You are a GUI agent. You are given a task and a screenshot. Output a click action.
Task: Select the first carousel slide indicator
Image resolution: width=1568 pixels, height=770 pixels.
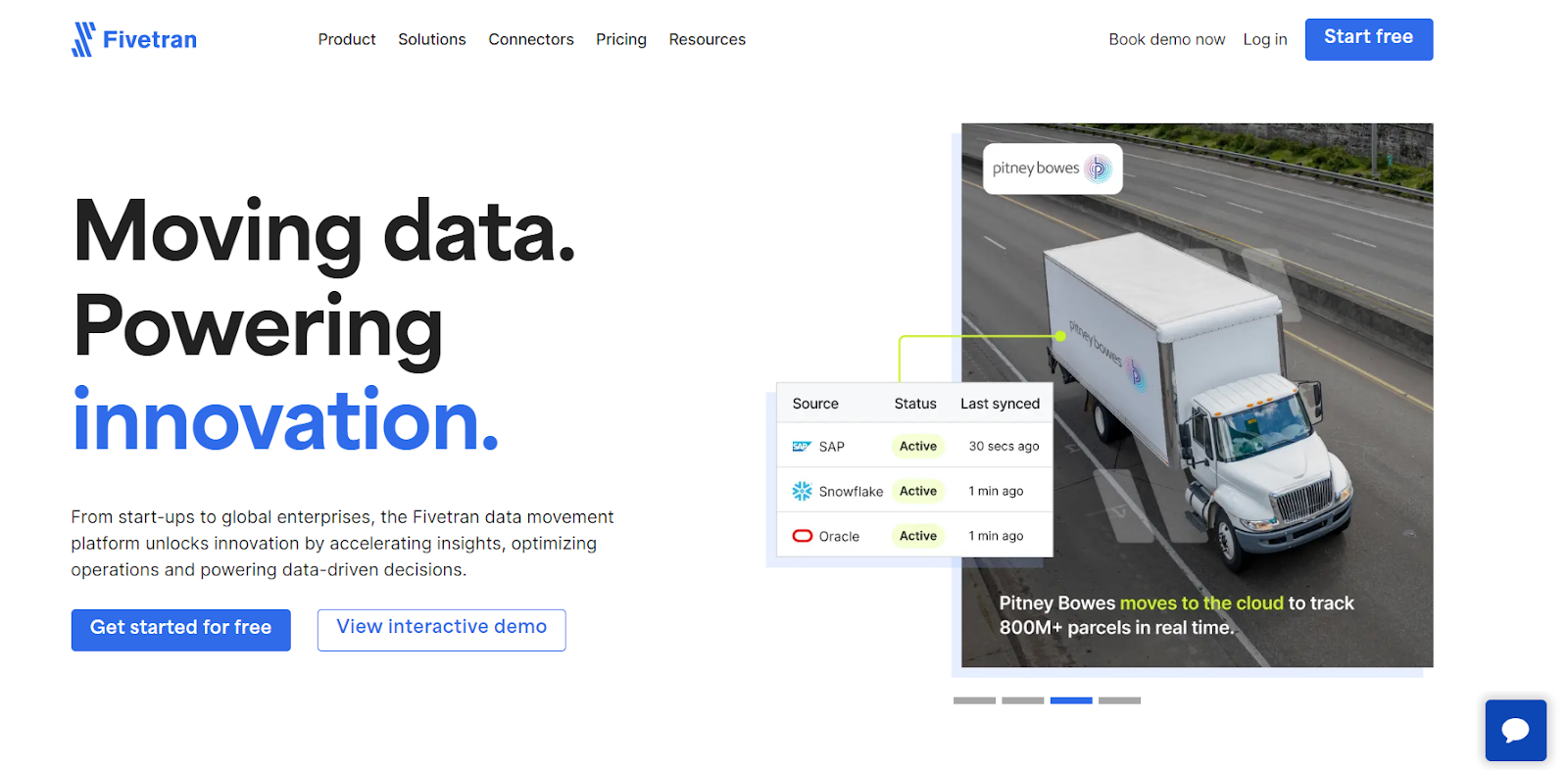(974, 700)
